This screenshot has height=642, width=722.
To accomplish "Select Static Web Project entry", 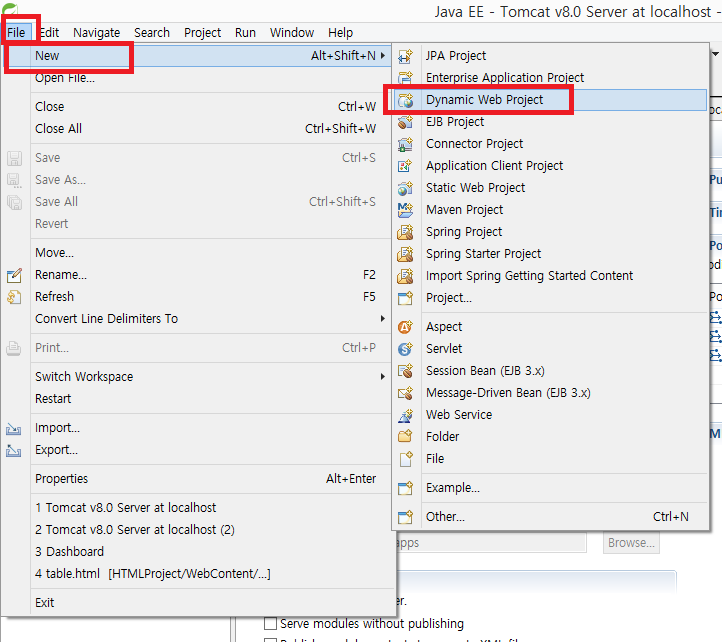I will click(475, 188).
